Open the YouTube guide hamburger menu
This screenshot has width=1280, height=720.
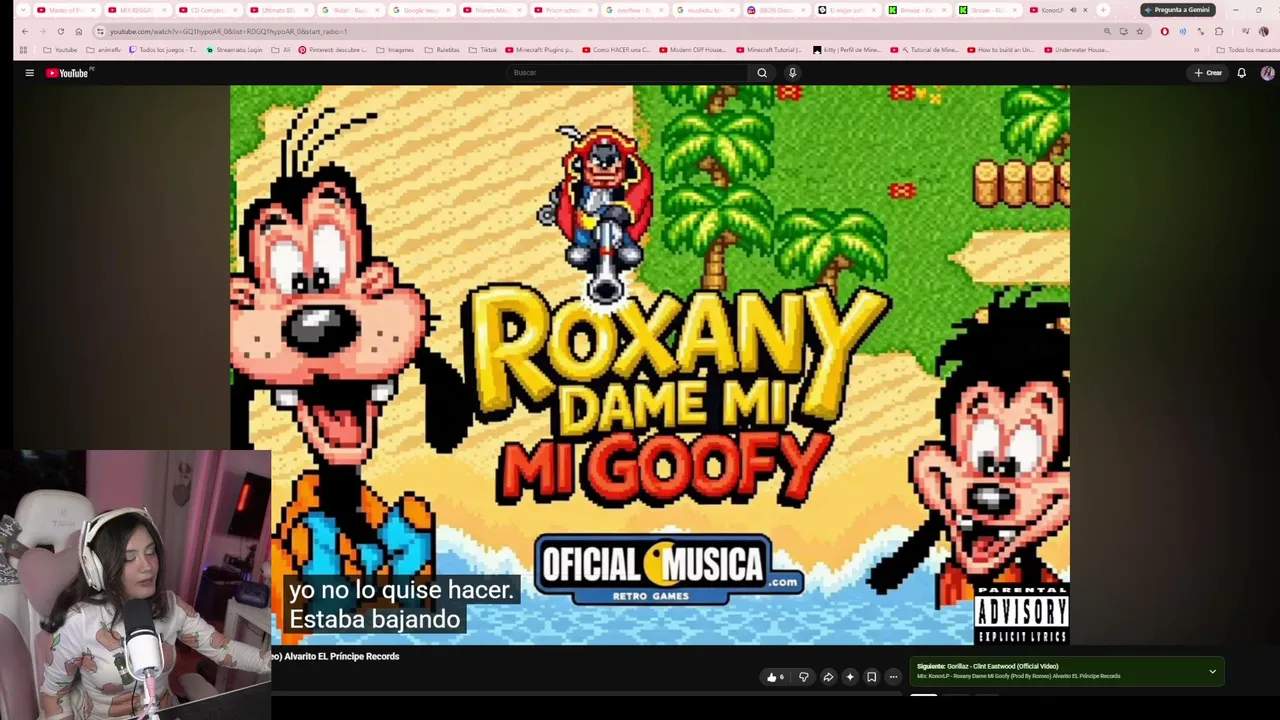tap(29, 73)
